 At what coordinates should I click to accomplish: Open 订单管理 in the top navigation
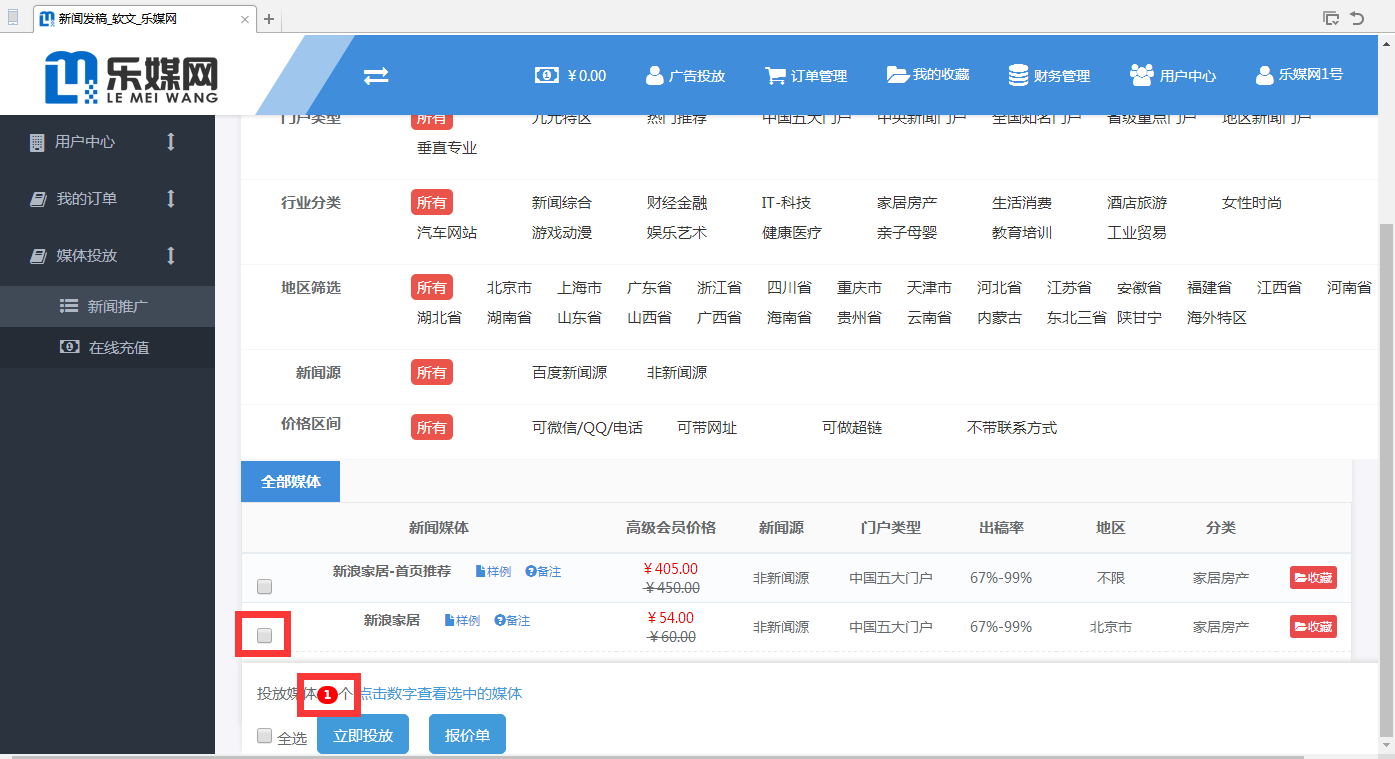[806, 75]
